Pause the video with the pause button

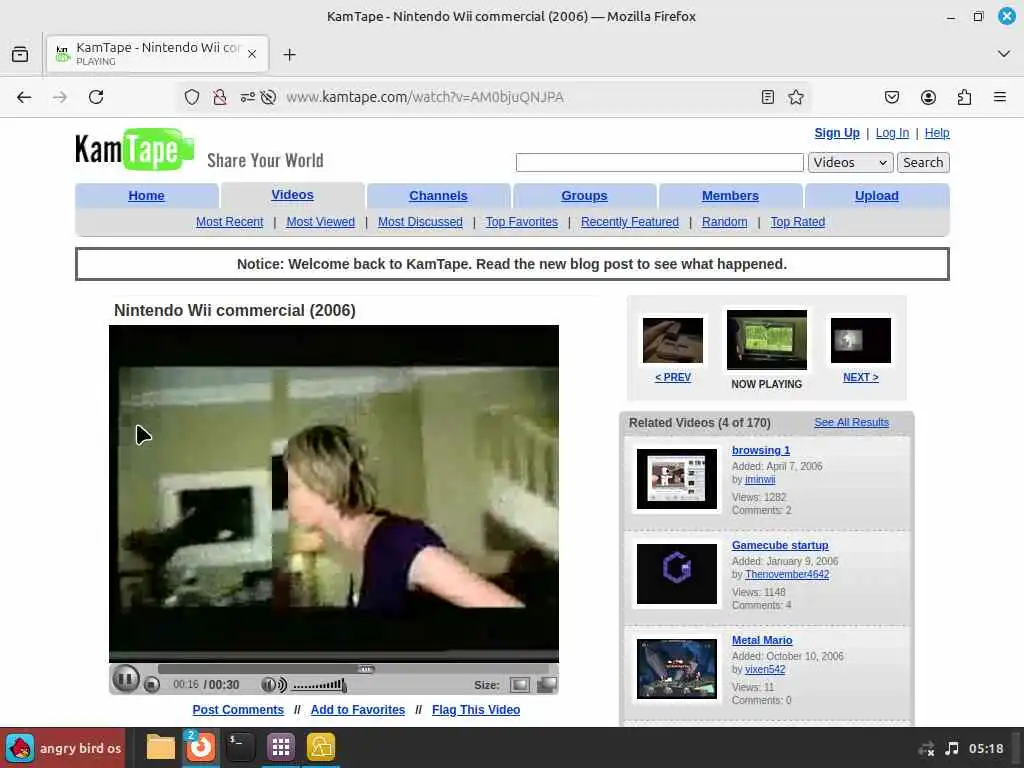click(125, 679)
